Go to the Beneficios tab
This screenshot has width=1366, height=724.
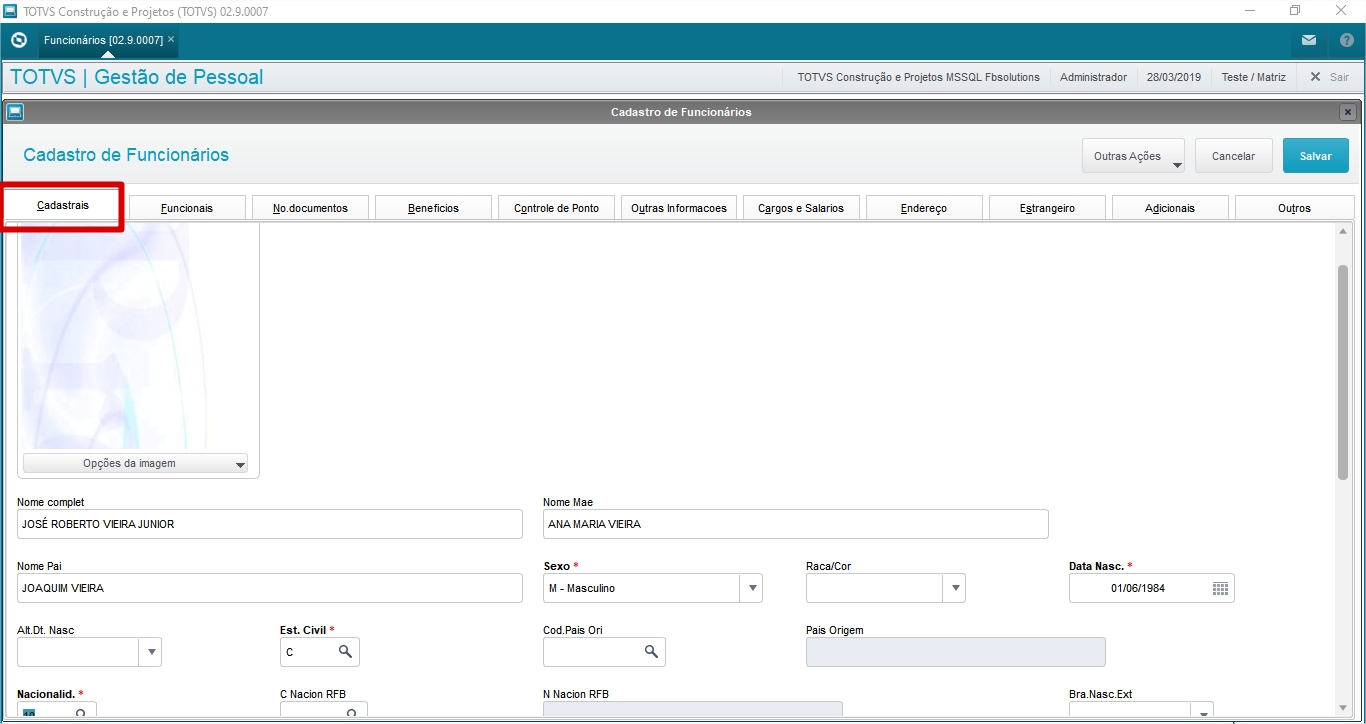pyautogui.click(x=433, y=208)
